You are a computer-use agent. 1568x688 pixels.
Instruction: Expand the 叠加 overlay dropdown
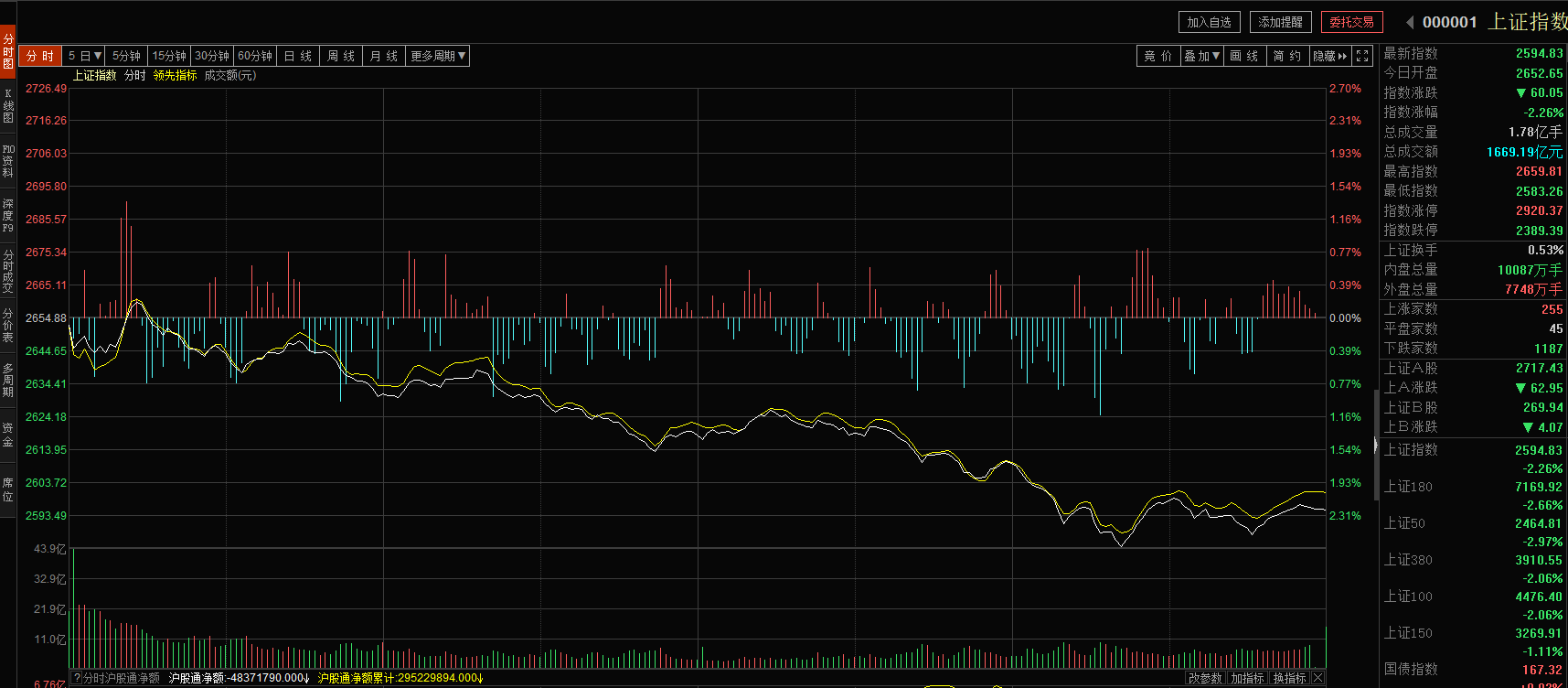[x=1201, y=56]
